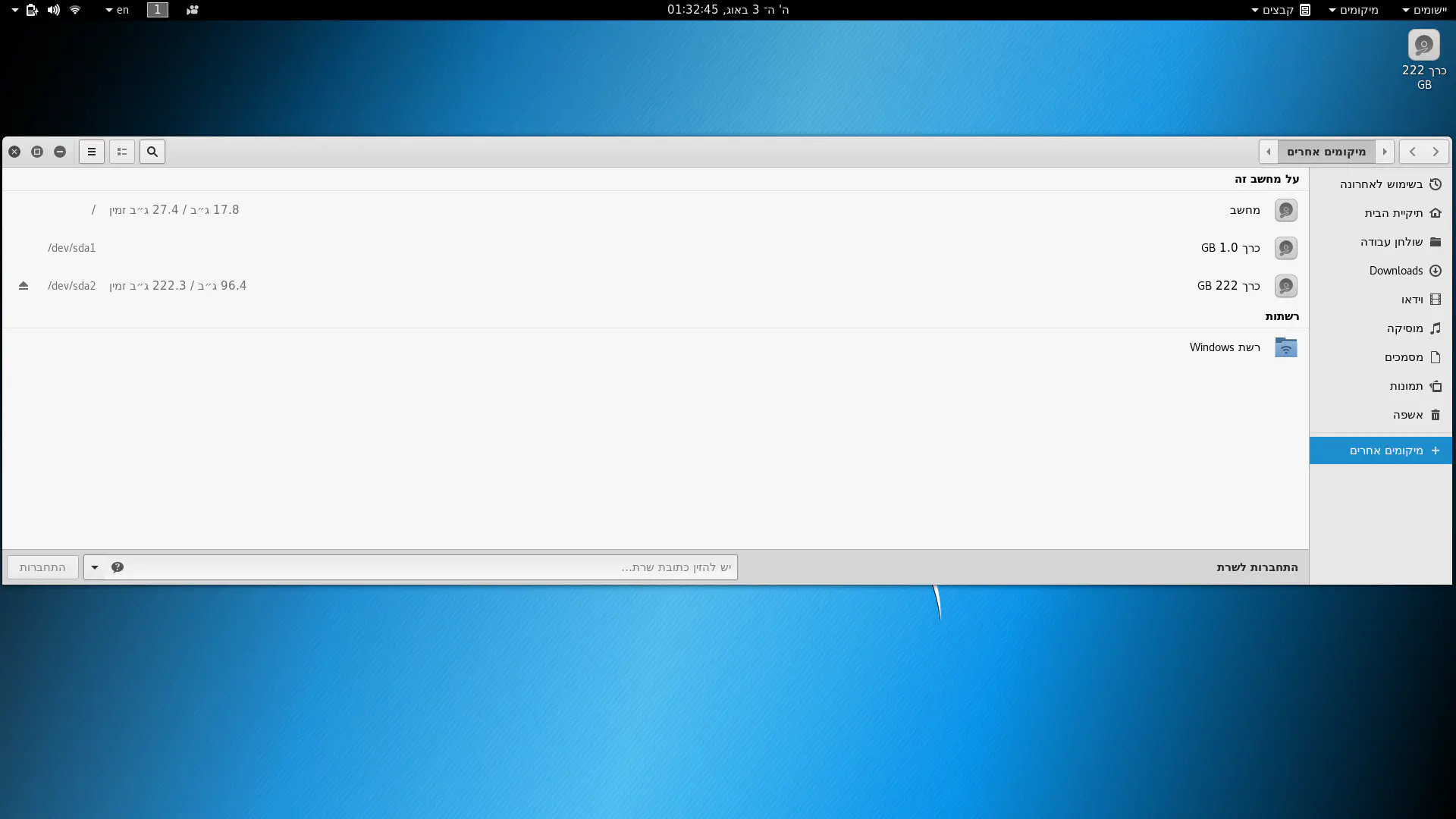This screenshot has width=1456, height=819.
Task: Expand the server address history dropdown
Action: point(95,567)
